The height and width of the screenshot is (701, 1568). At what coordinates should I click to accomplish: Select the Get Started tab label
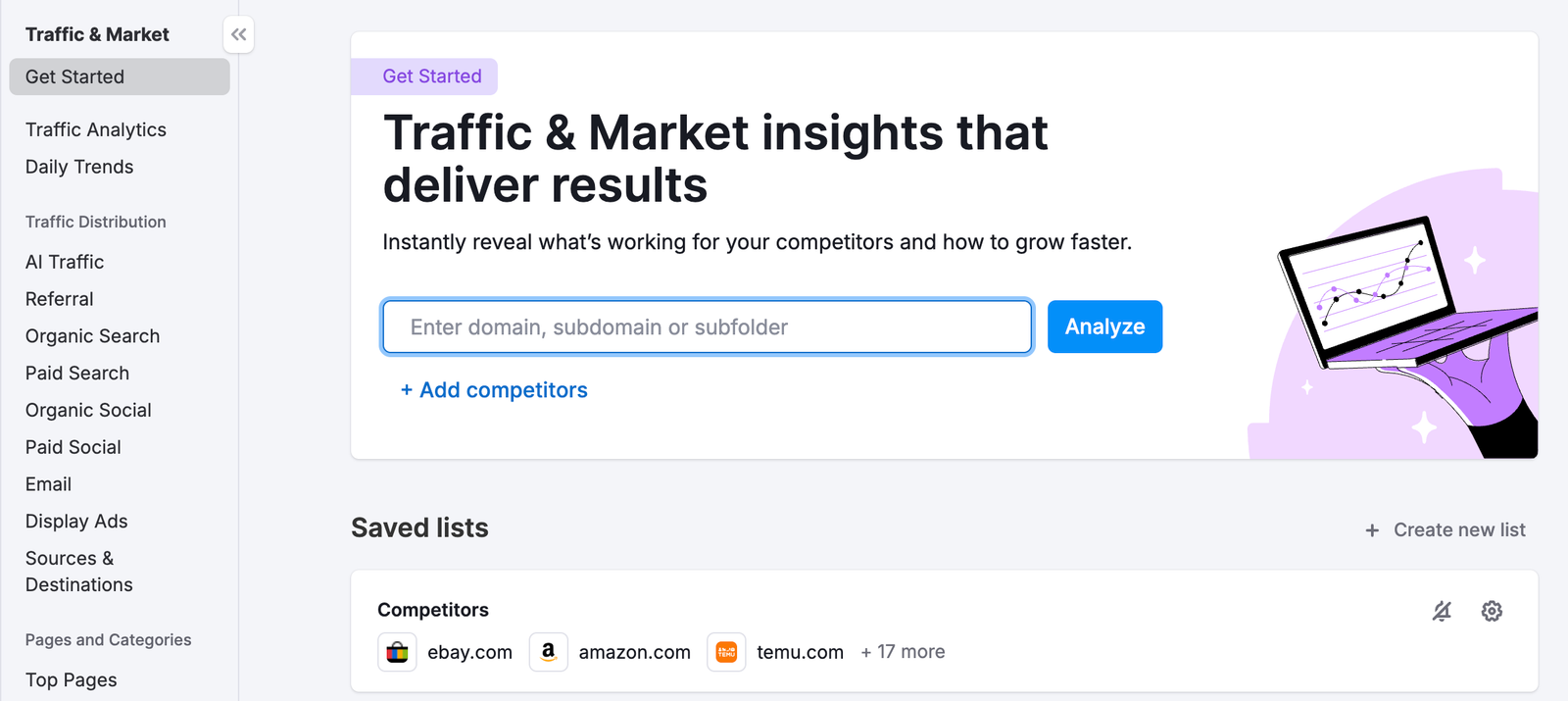431,76
